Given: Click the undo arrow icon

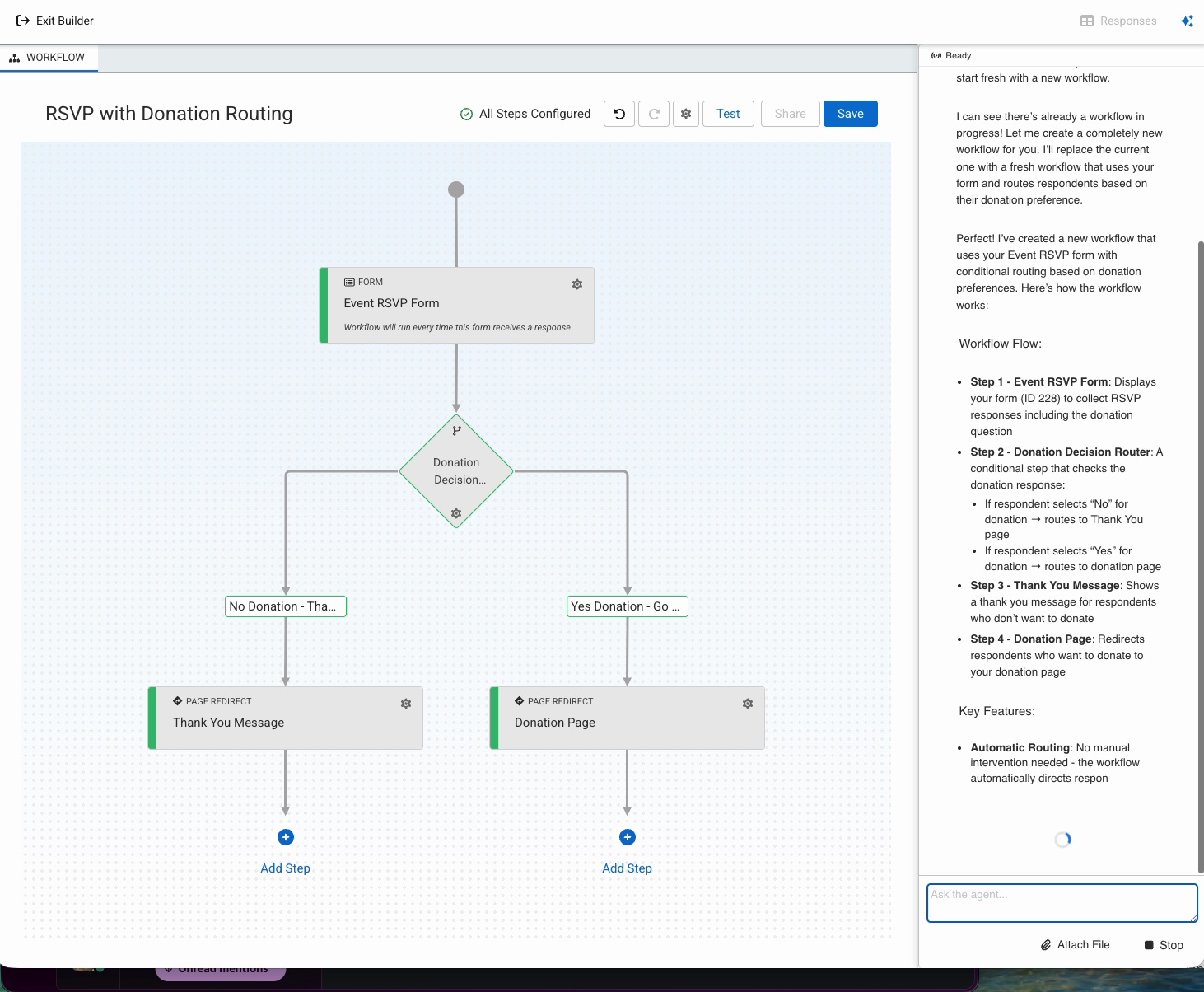Looking at the screenshot, I should coord(619,114).
